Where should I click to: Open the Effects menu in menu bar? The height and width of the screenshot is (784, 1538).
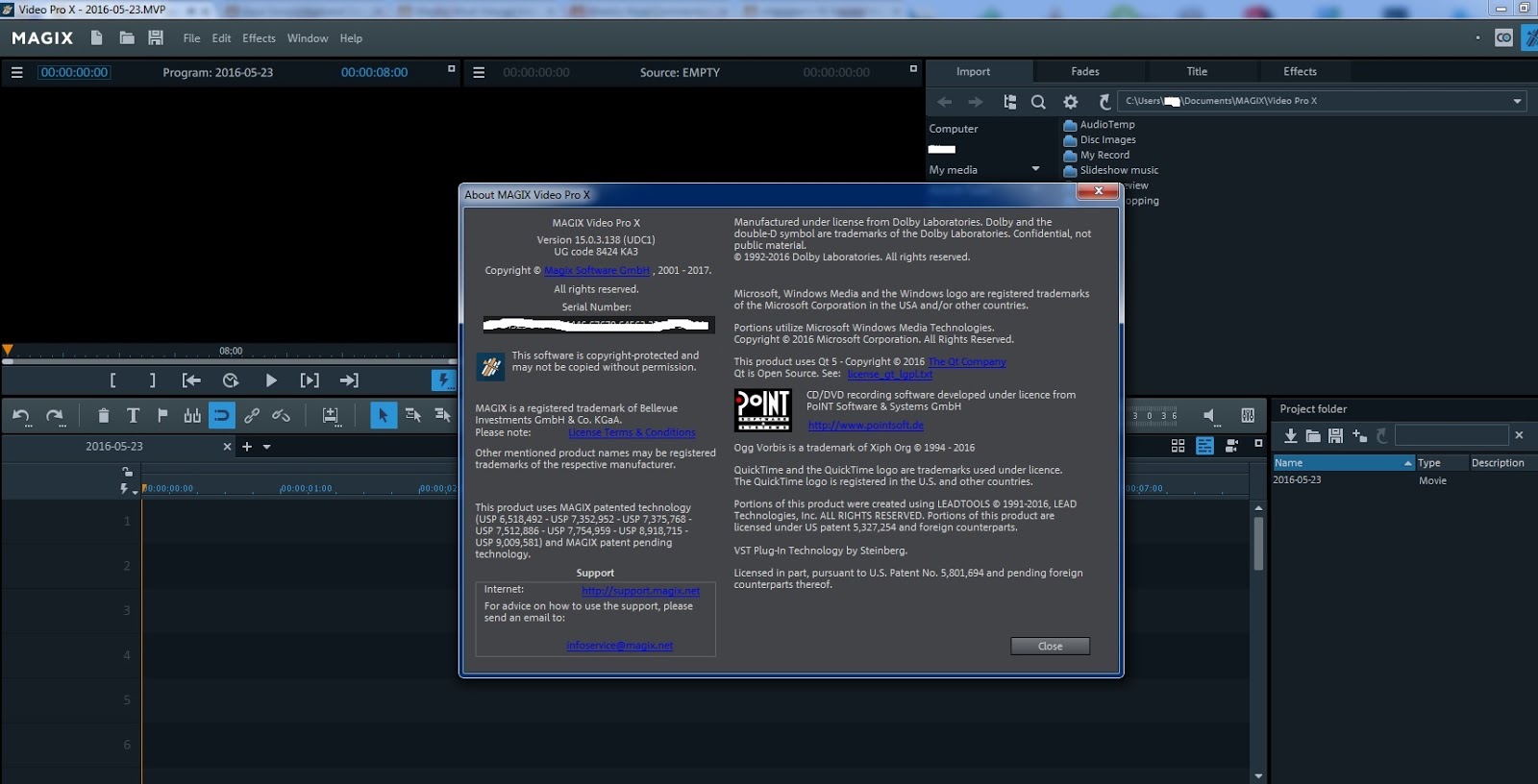pos(259,38)
